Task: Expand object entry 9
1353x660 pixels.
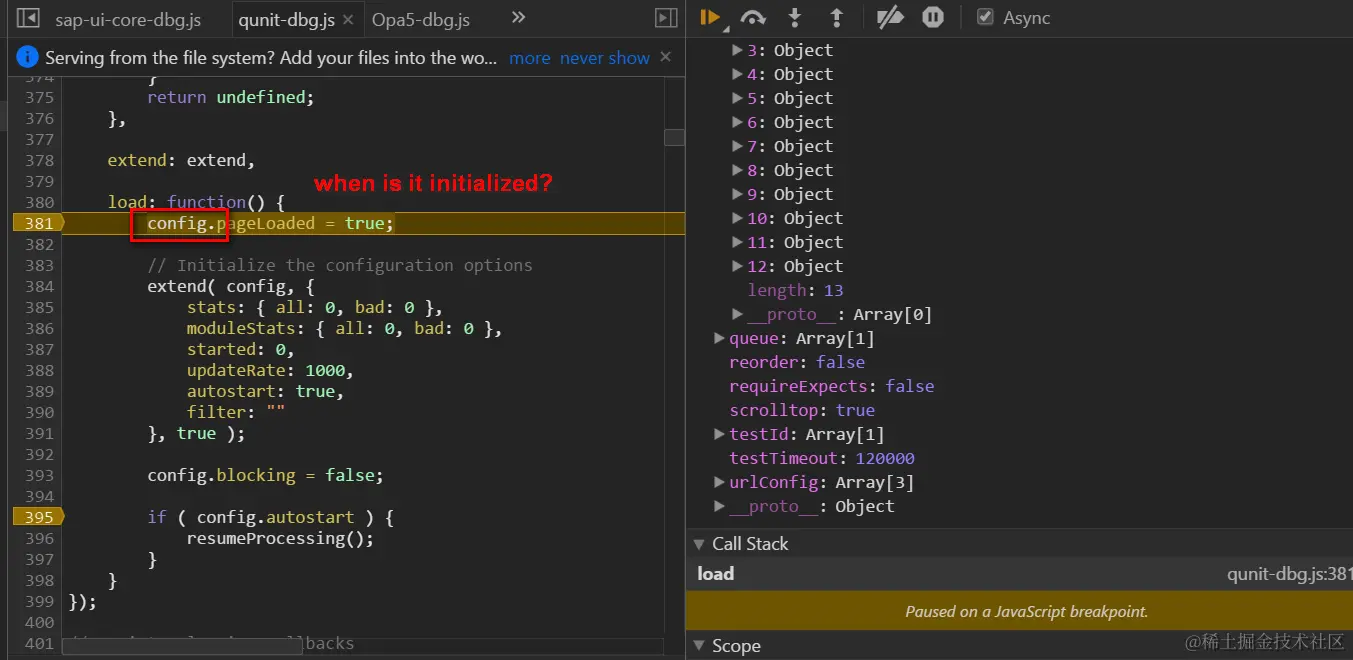Action: (737, 194)
